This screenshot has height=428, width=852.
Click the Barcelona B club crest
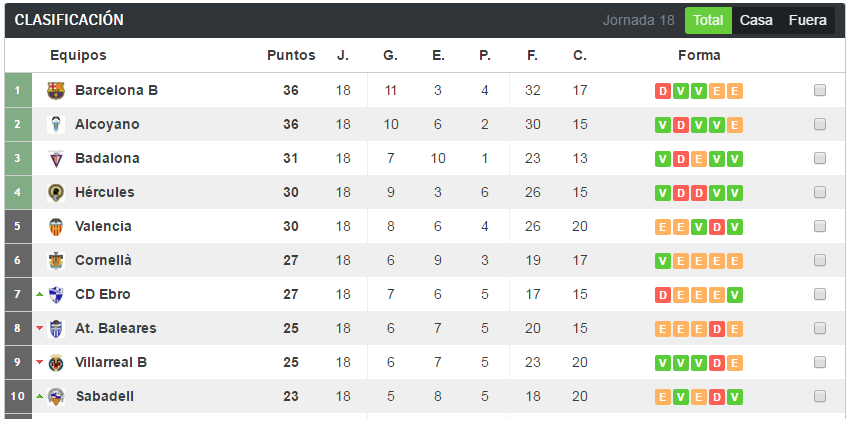[56, 91]
